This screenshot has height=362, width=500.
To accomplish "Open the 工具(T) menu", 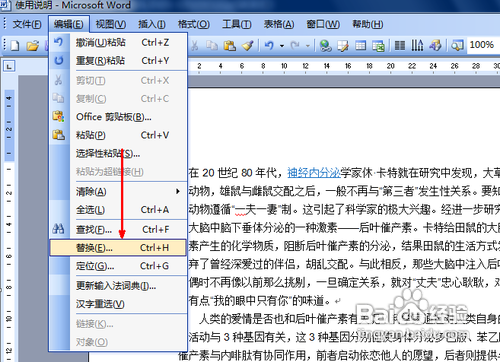I will pos(237,24).
